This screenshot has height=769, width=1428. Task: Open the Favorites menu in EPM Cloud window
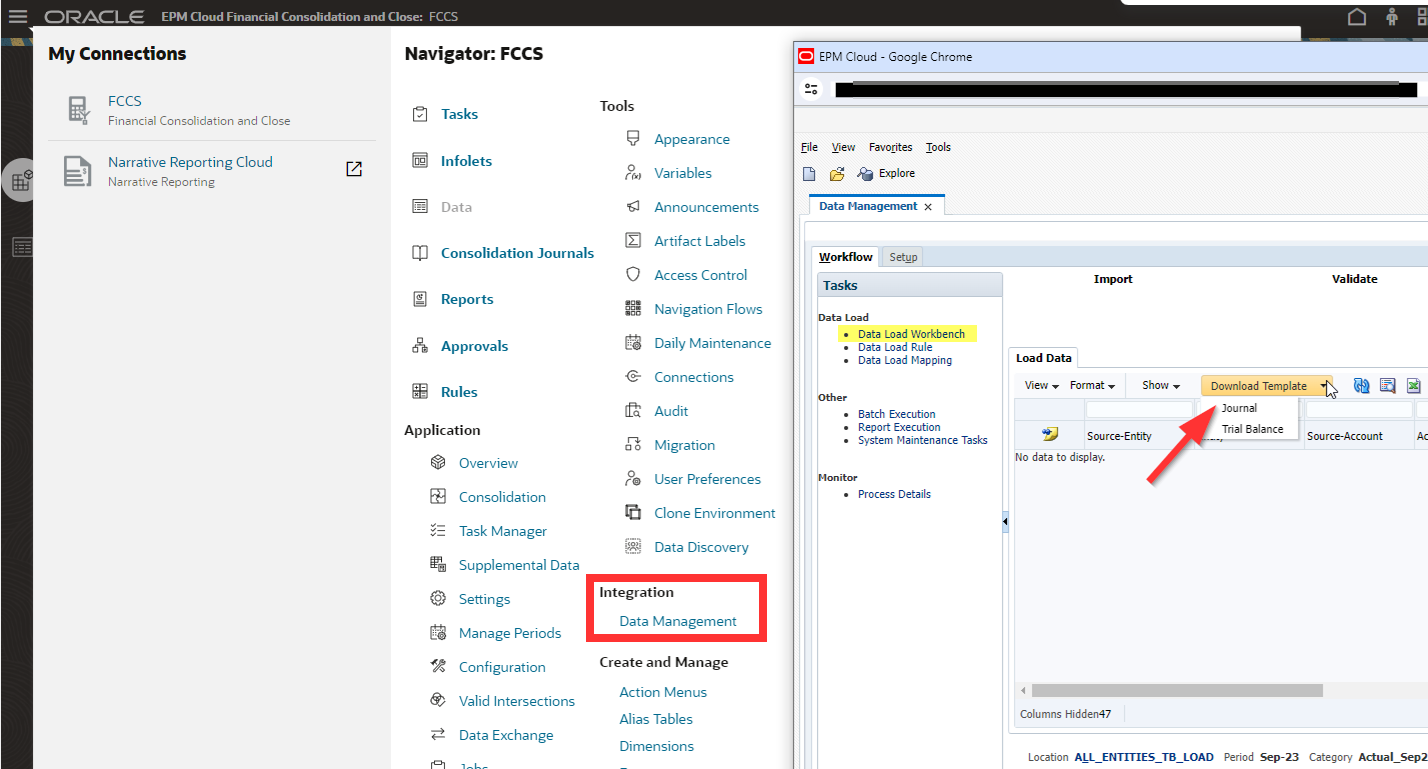[x=890, y=147]
